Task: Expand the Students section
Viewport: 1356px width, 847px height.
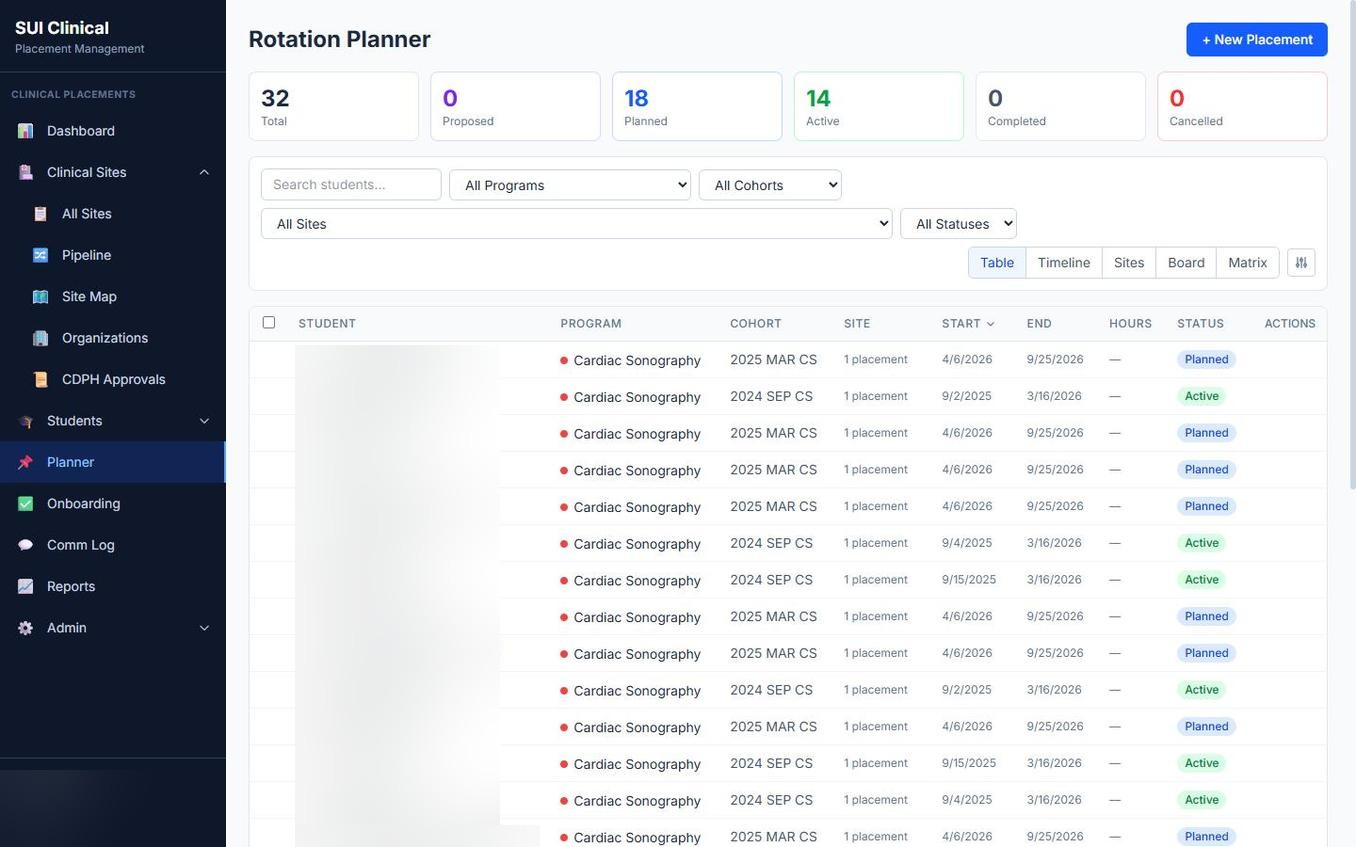Action: pyautogui.click(x=200, y=420)
